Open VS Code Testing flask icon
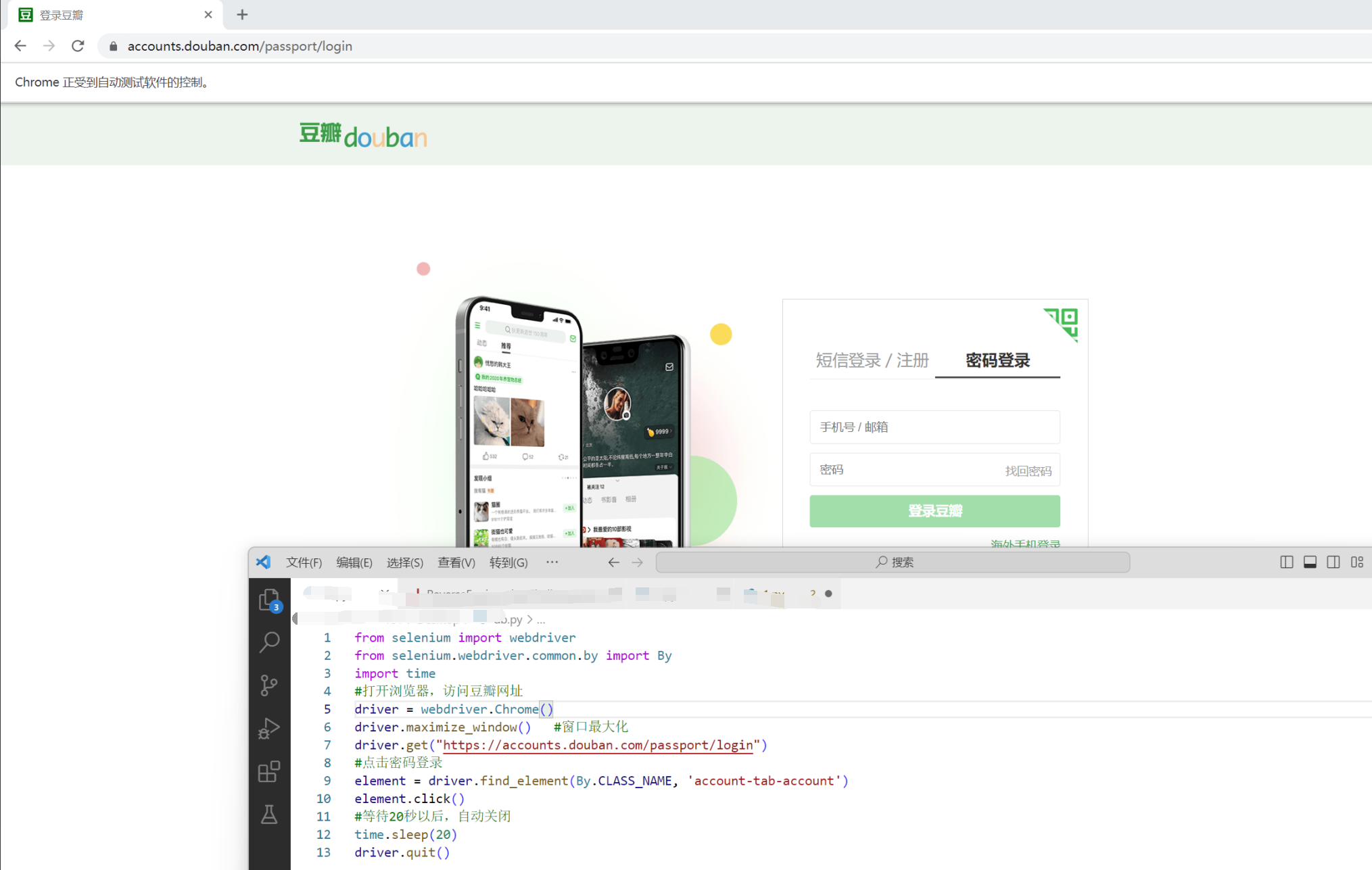Image resolution: width=1372 pixels, height=870 pixels. coord(269,815)
